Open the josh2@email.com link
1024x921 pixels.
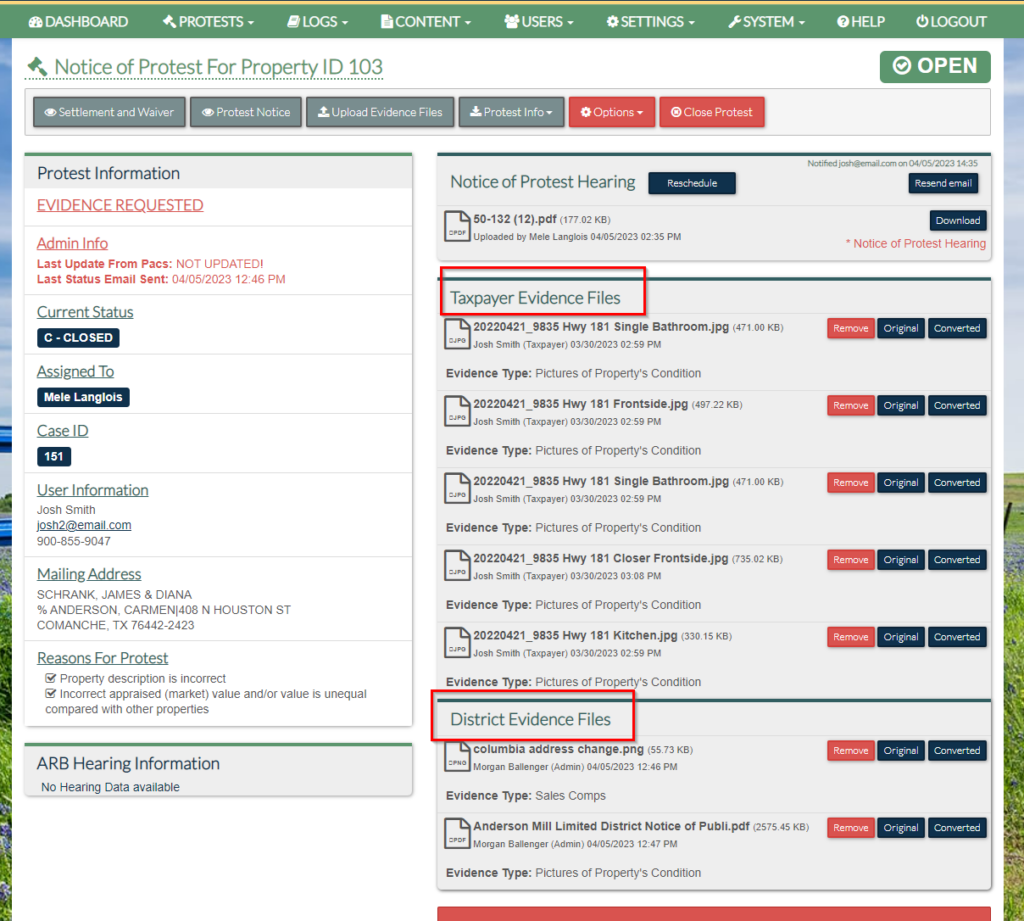[84, 525]
